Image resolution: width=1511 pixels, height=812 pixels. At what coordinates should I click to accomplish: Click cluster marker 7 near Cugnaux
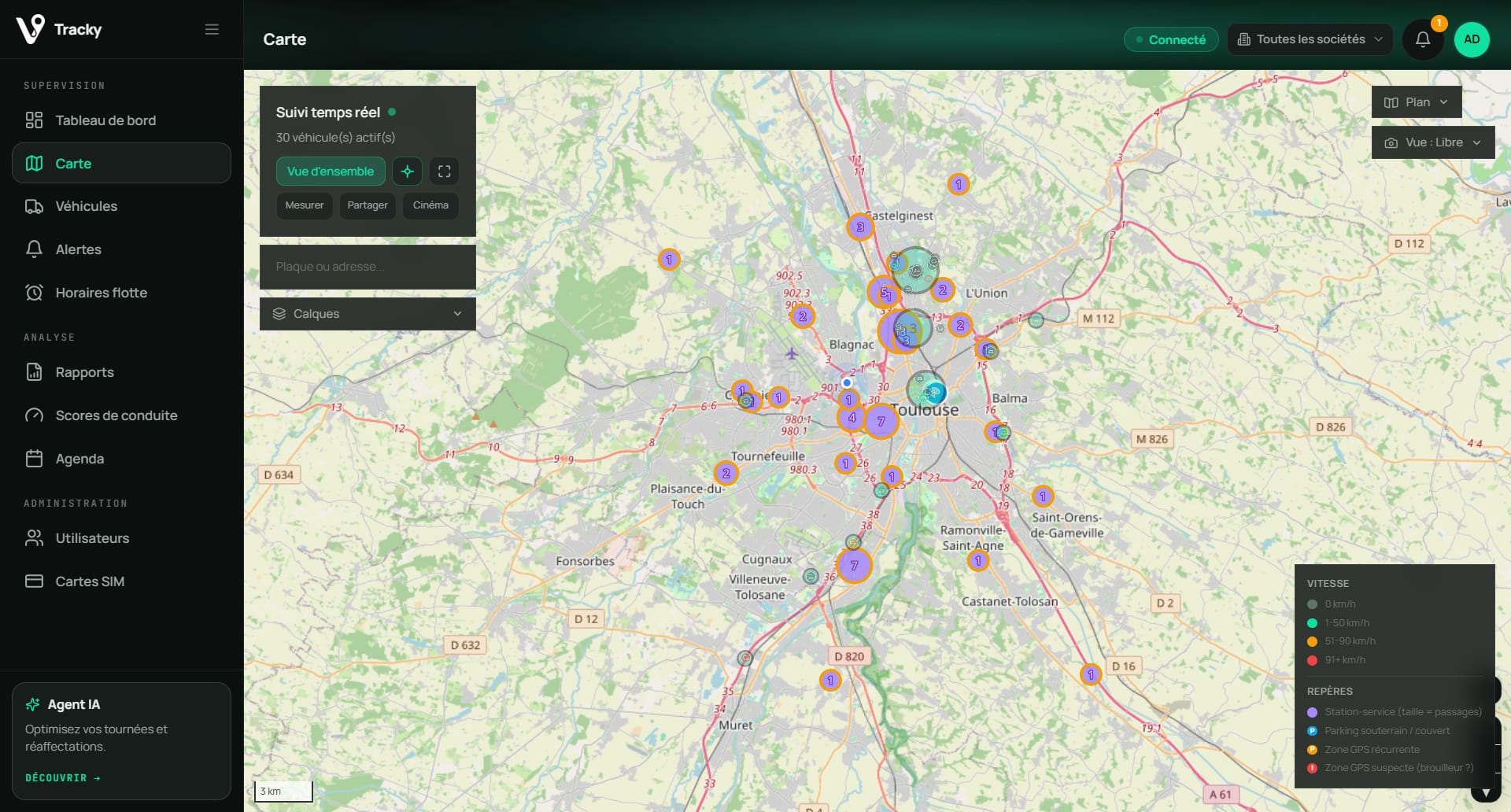[854, 566]
